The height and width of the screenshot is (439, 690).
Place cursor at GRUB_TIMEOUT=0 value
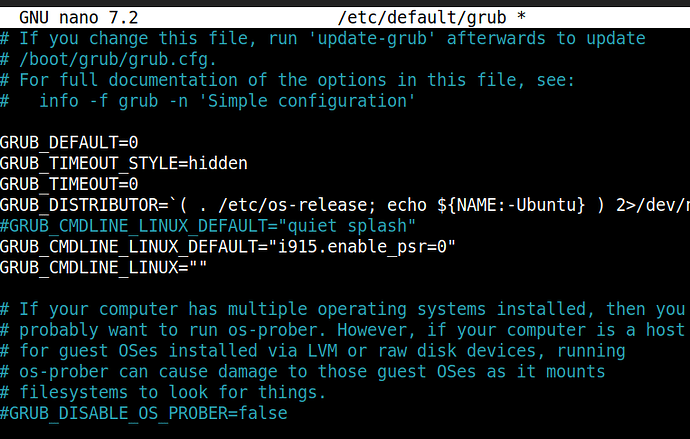pyautogui.click(x=133, y=184)
